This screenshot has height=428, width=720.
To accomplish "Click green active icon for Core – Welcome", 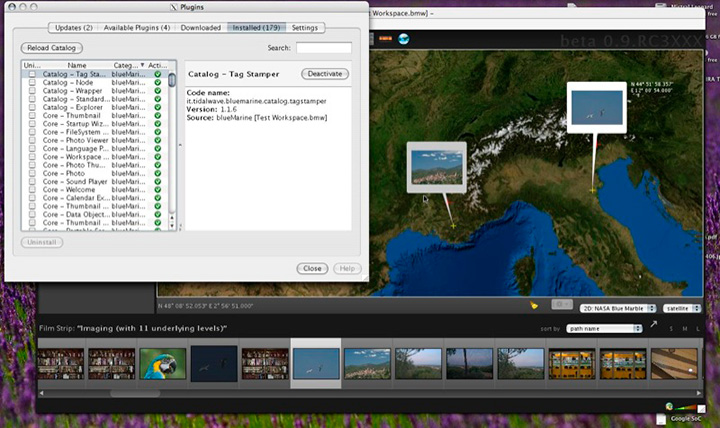I will point(158,190).
